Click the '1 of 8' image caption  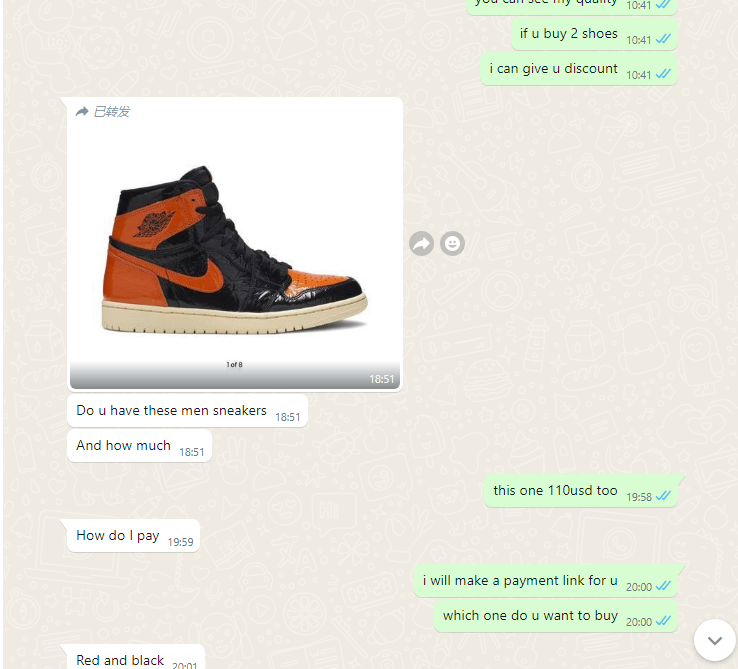pyautogui.click(x=234, y=364)
